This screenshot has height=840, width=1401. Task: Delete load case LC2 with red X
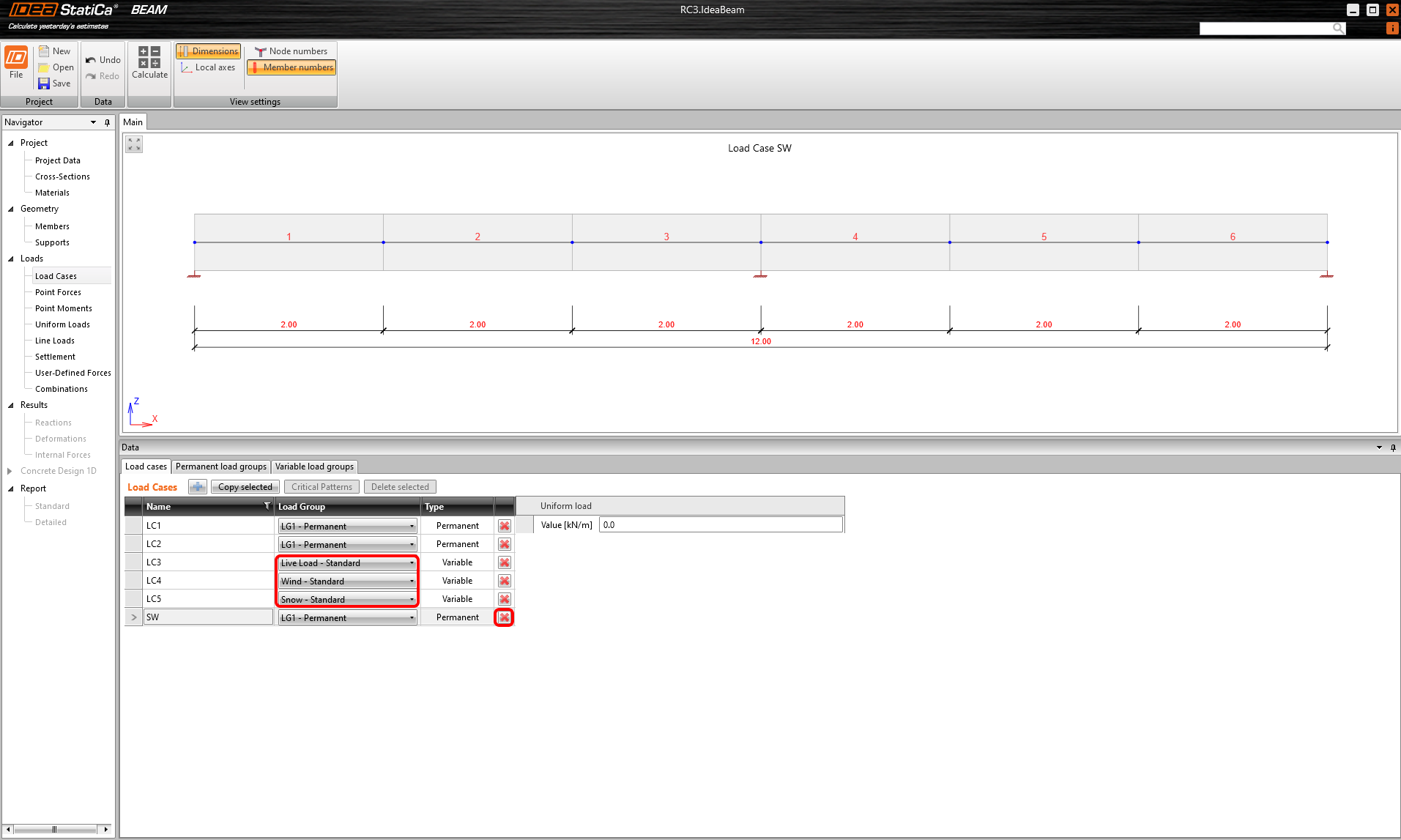(x=505, y=544)
